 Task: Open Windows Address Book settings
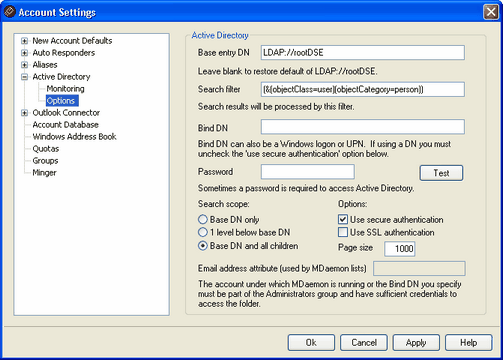click(x=74, y=137)
